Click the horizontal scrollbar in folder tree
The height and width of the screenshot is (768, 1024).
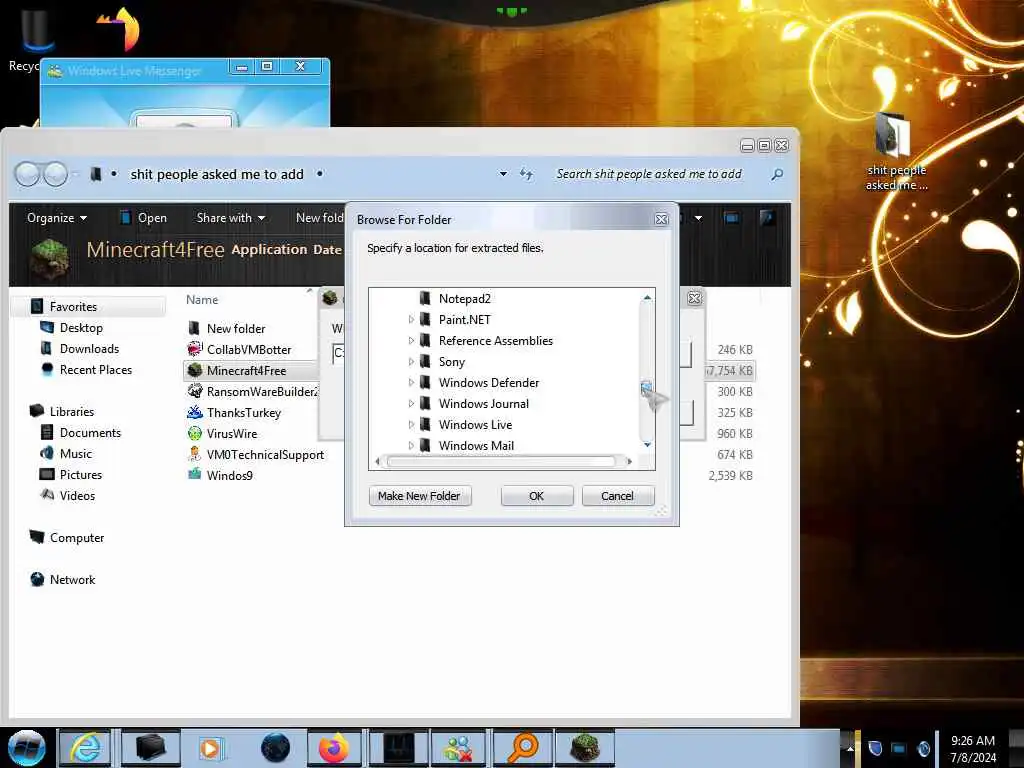(x=501, y=462)
